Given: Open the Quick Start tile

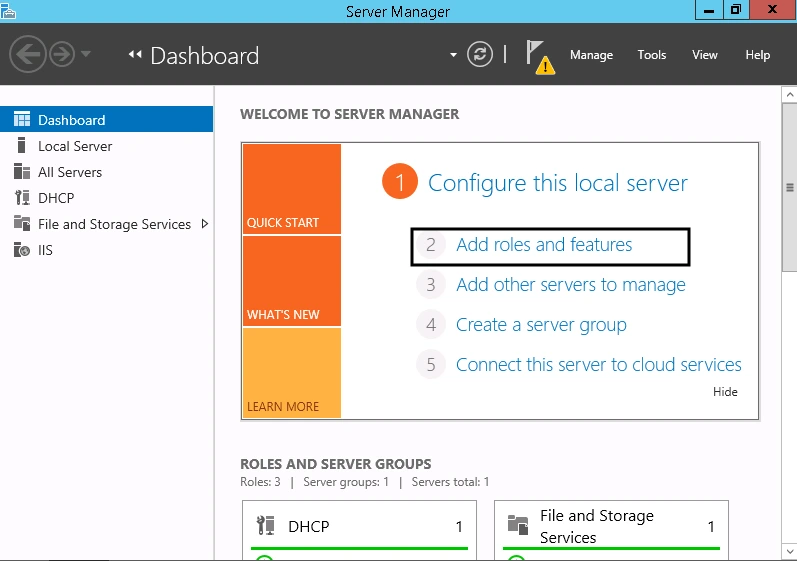Looking at the screenshot, I should point(292,189).
